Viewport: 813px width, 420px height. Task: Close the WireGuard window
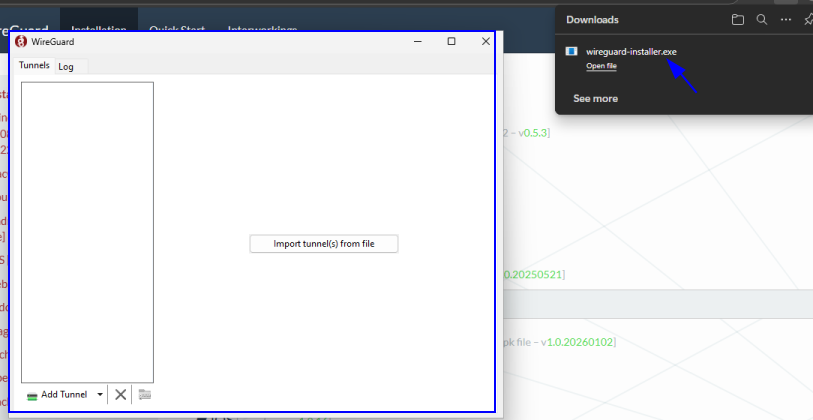485,41
